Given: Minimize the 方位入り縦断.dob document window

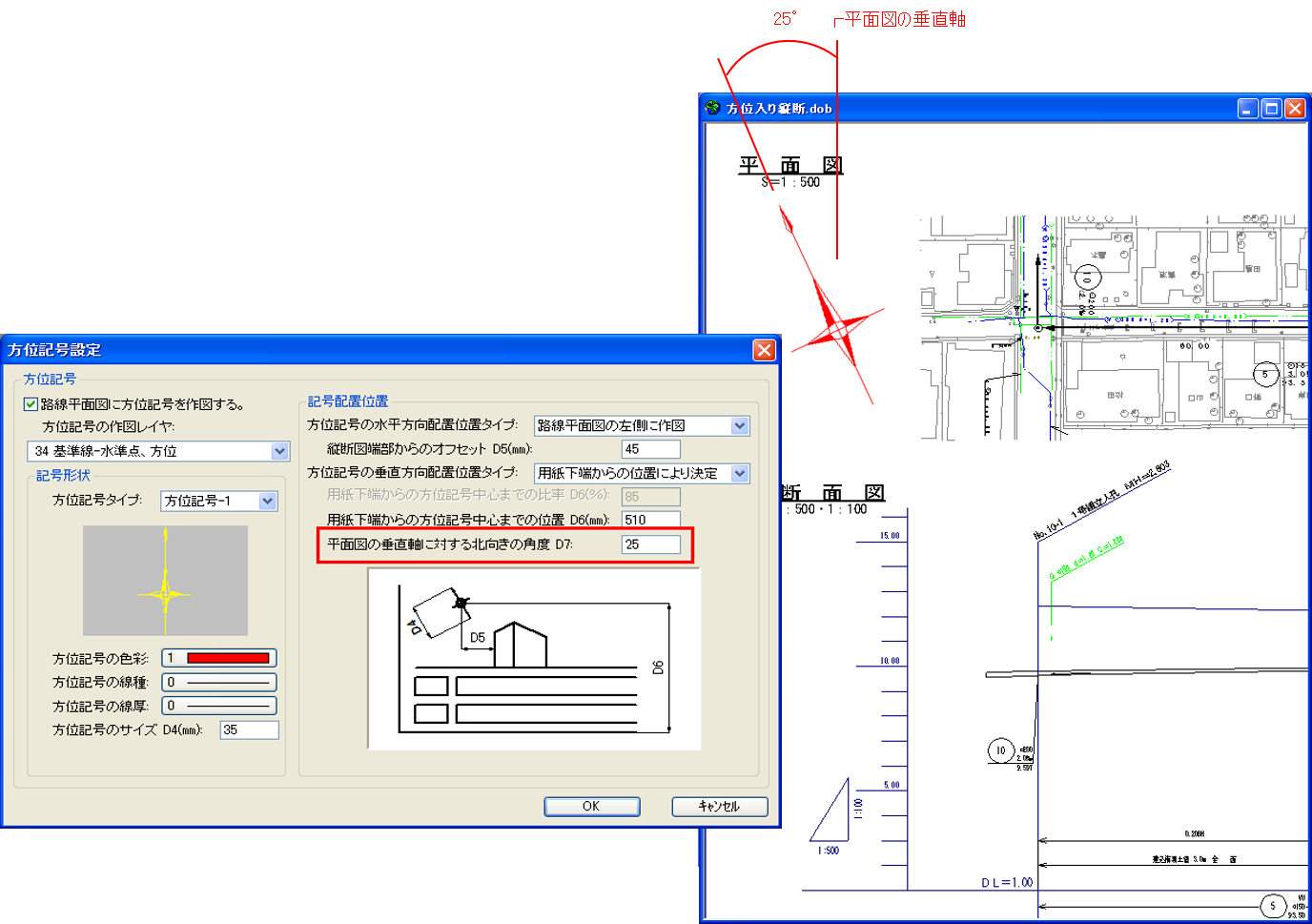Looking at the screenshot, I should pyautogui.click(x=1248, y=109).
